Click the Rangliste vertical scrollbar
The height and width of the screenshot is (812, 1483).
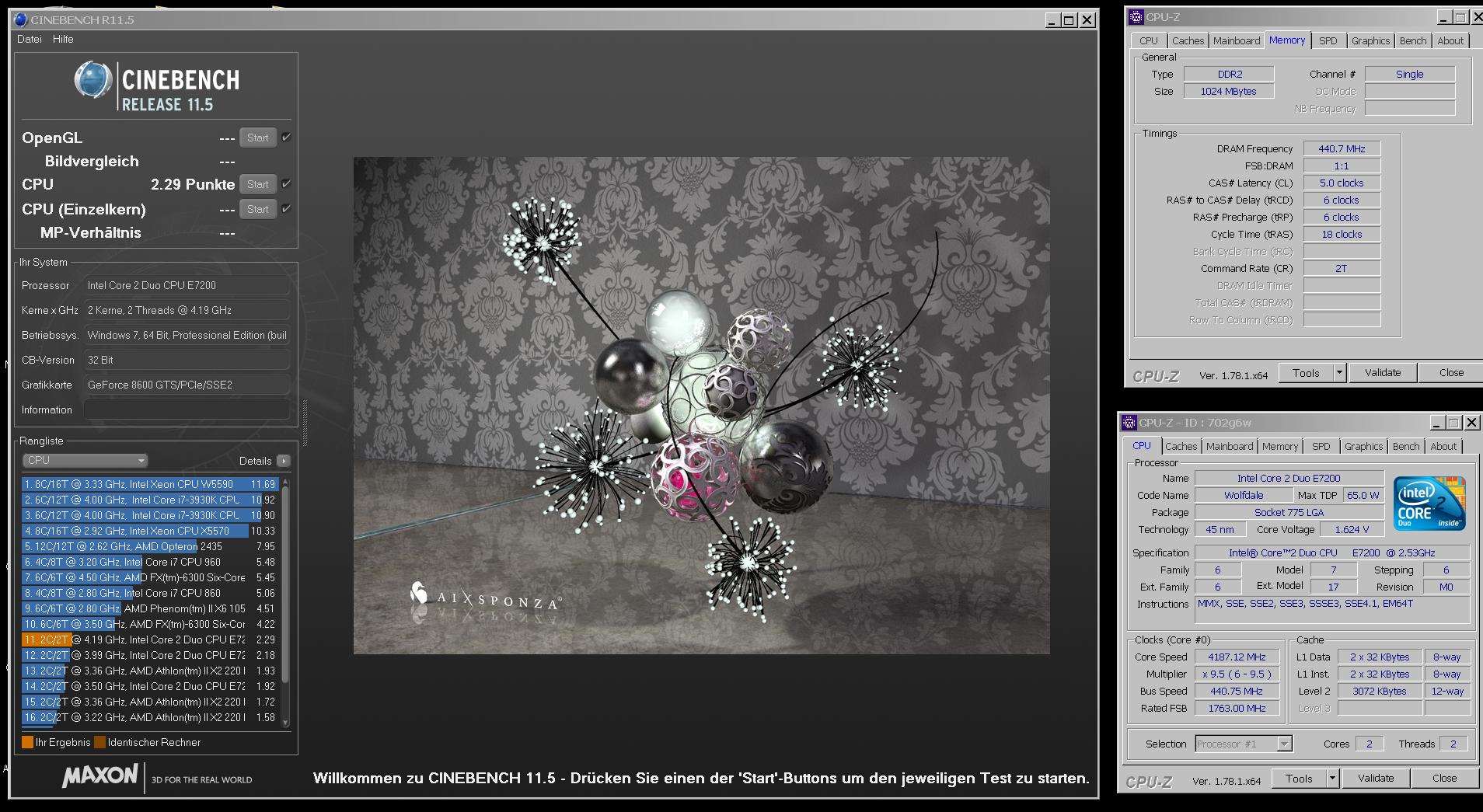[285, 602]
